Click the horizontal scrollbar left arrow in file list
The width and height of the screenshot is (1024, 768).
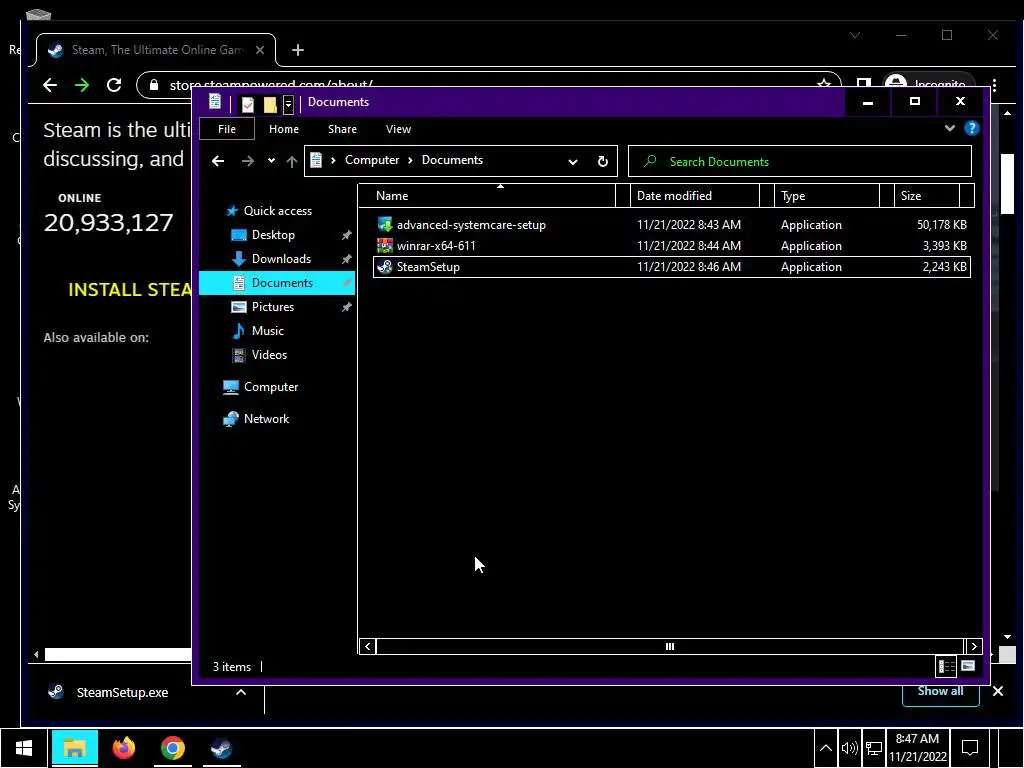click(368, 647)
